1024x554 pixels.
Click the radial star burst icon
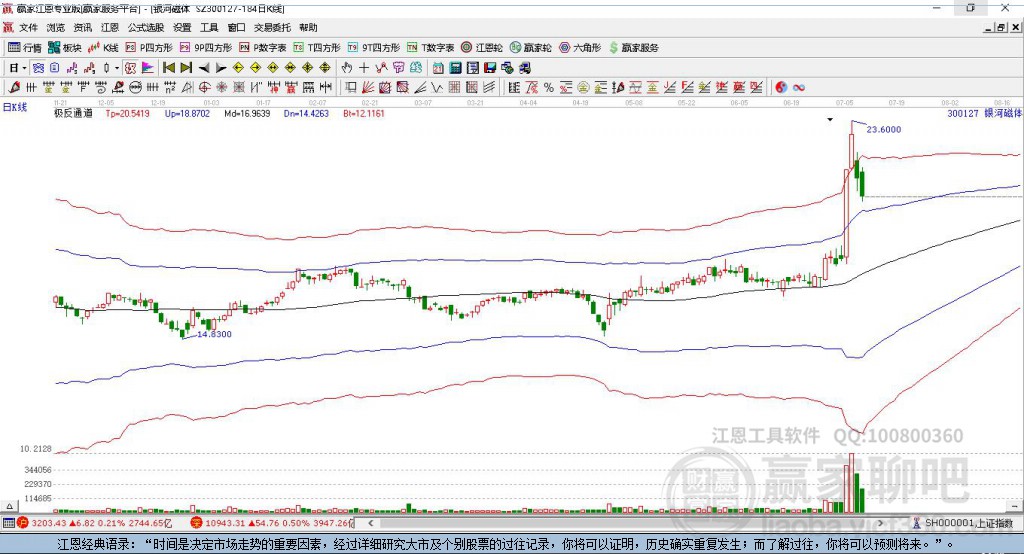[x=221, y=87]
